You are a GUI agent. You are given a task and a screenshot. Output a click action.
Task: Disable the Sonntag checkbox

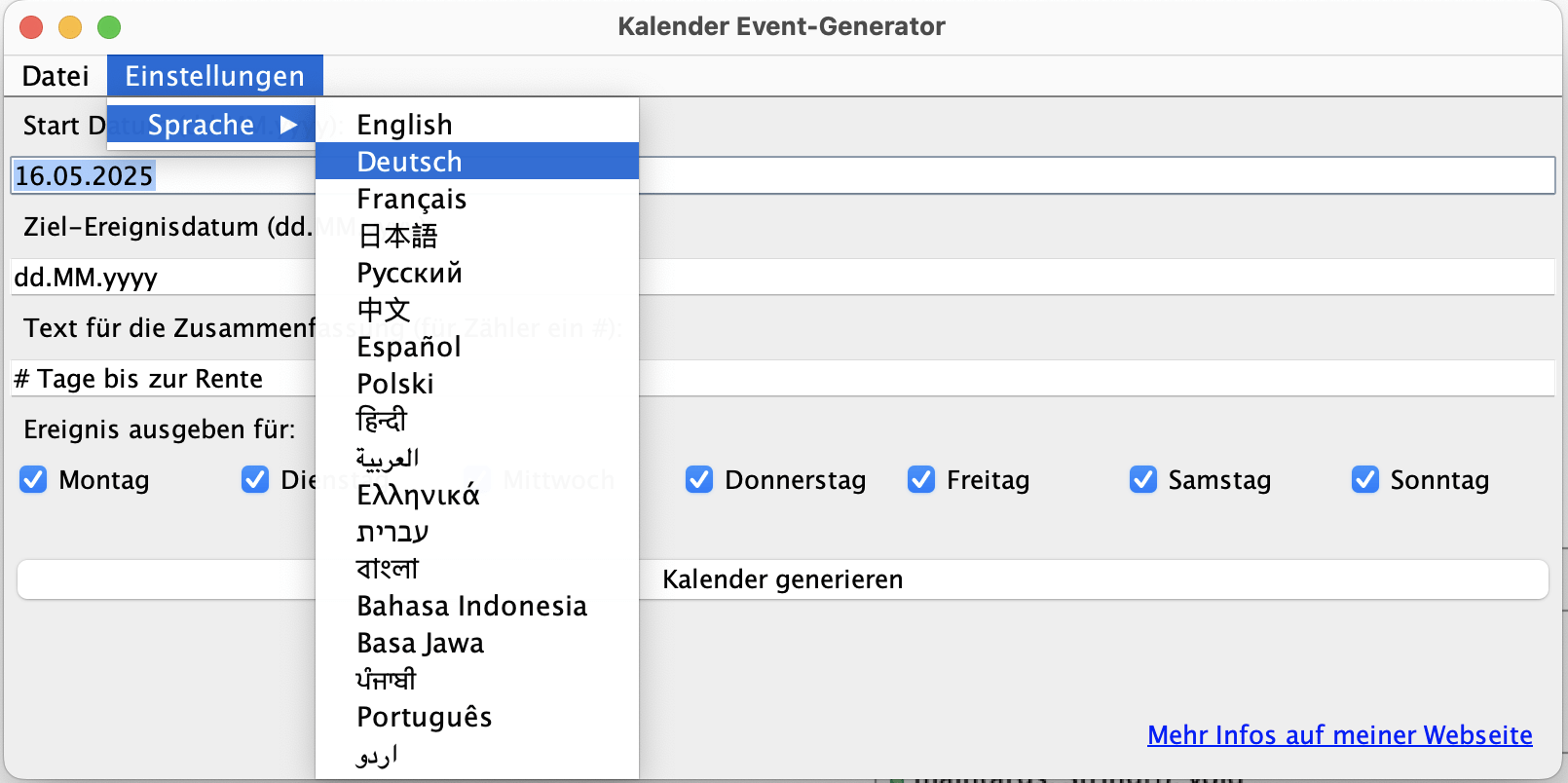(x=1365, y=480)
